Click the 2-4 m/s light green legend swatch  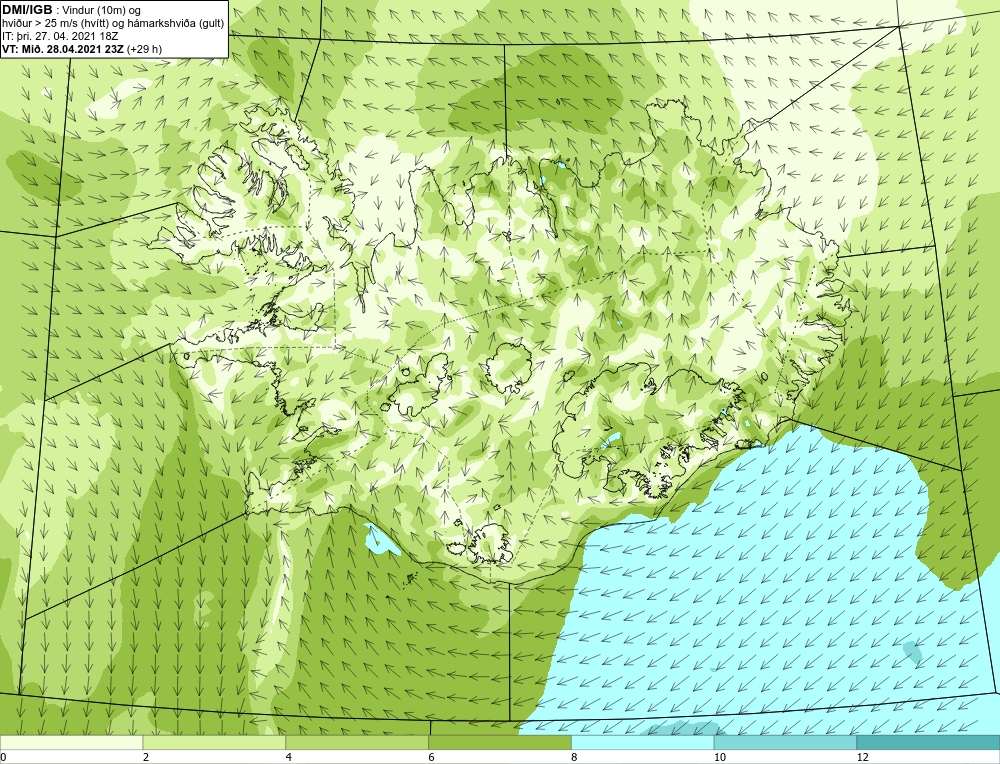click(214, 743)
